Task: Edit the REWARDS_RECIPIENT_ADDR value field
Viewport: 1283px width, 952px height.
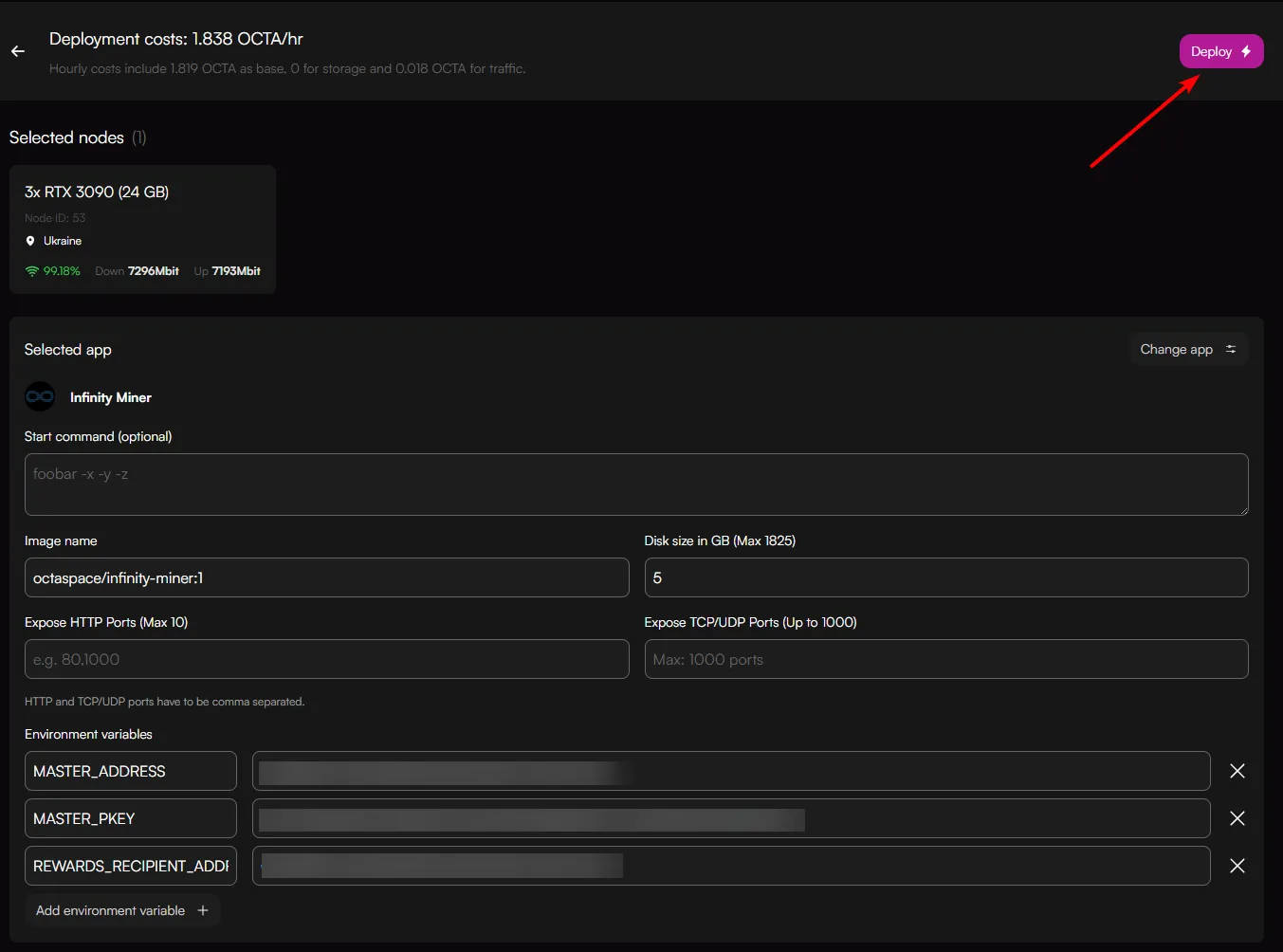Action: pos(731,866)
